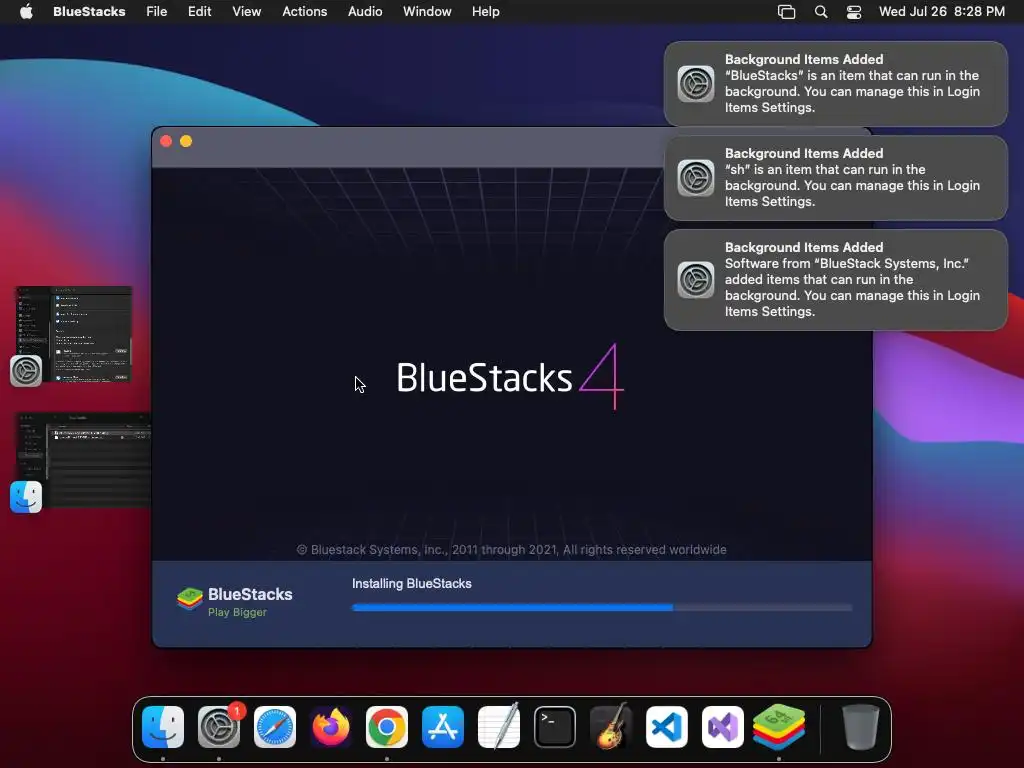1024x768 pixels.
Task: Open the BlueStack Systems, Inc. notification
Action: [836, 280]
